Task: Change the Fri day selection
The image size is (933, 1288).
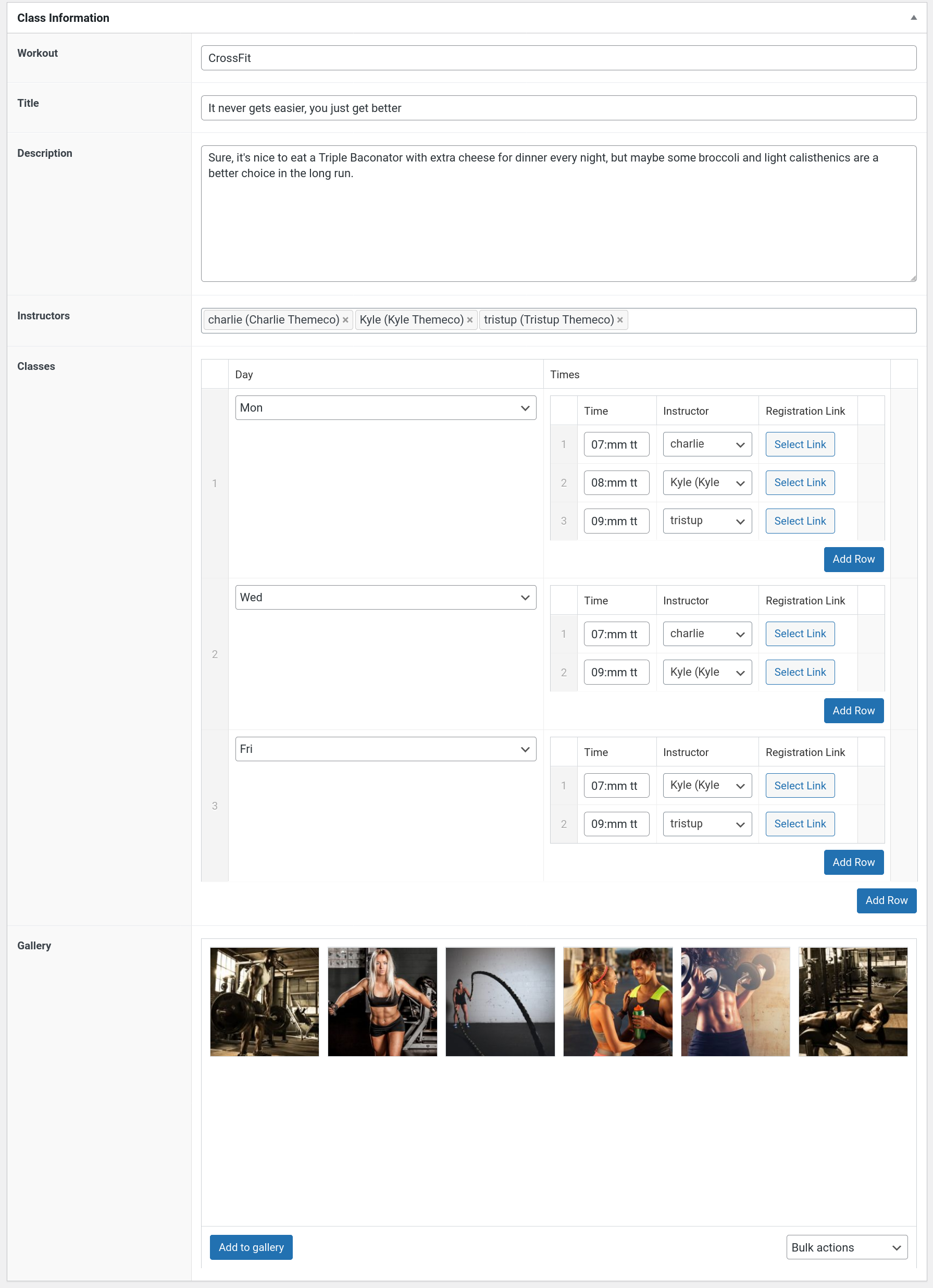Action: click(x=385, y=749)
